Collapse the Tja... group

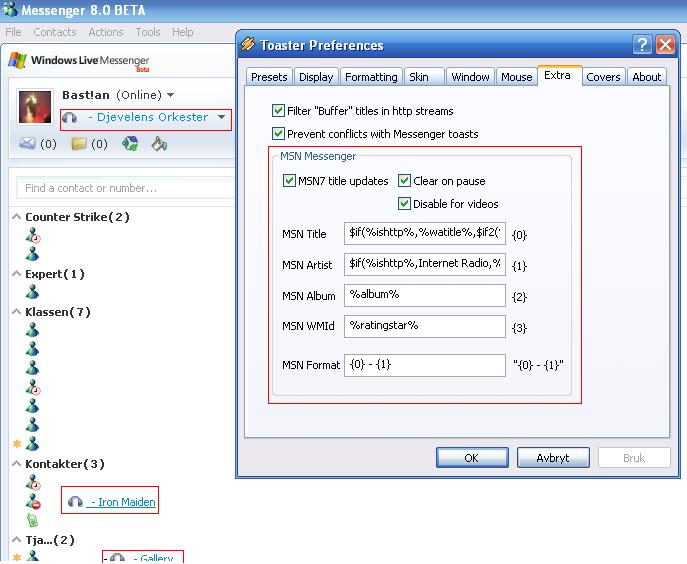(x=17, y=539)
